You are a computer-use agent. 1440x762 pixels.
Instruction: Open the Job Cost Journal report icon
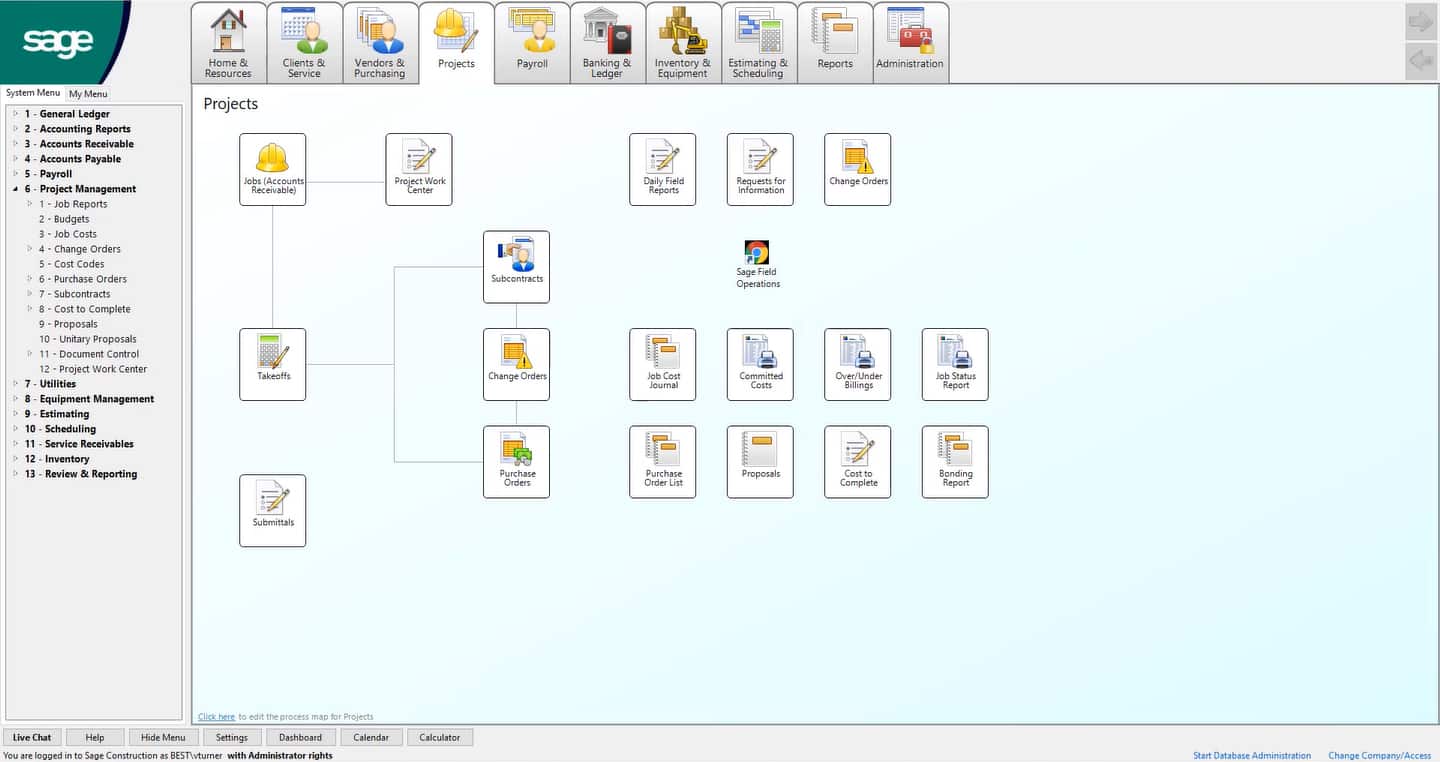662,364
